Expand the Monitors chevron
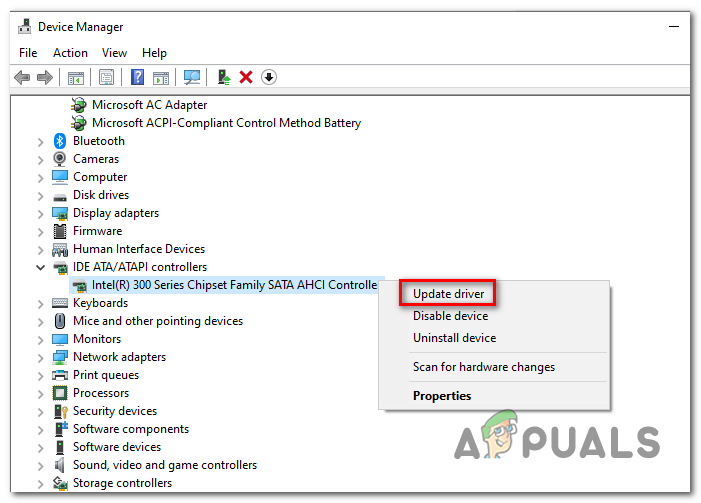This screenshot has width=701, height=503. [41, 340]
